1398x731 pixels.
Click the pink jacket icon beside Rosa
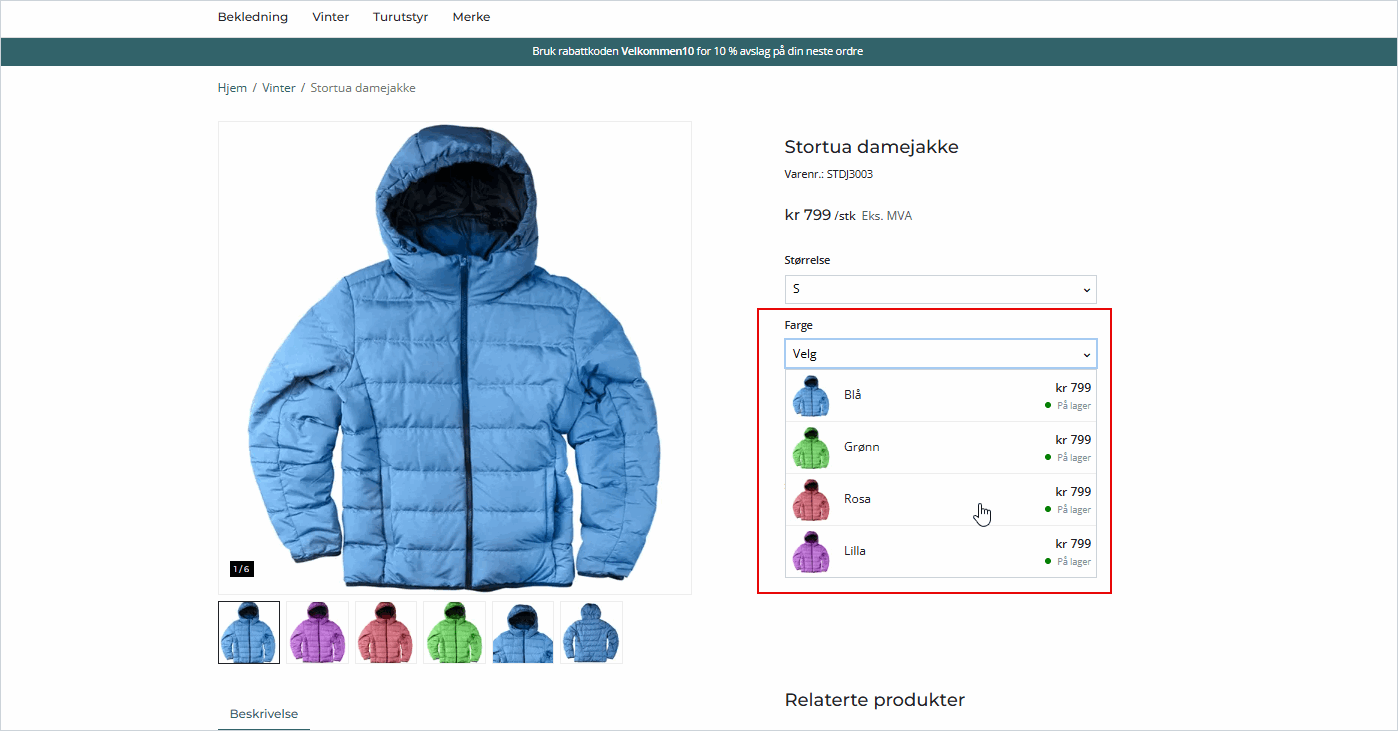coord(810,500)
